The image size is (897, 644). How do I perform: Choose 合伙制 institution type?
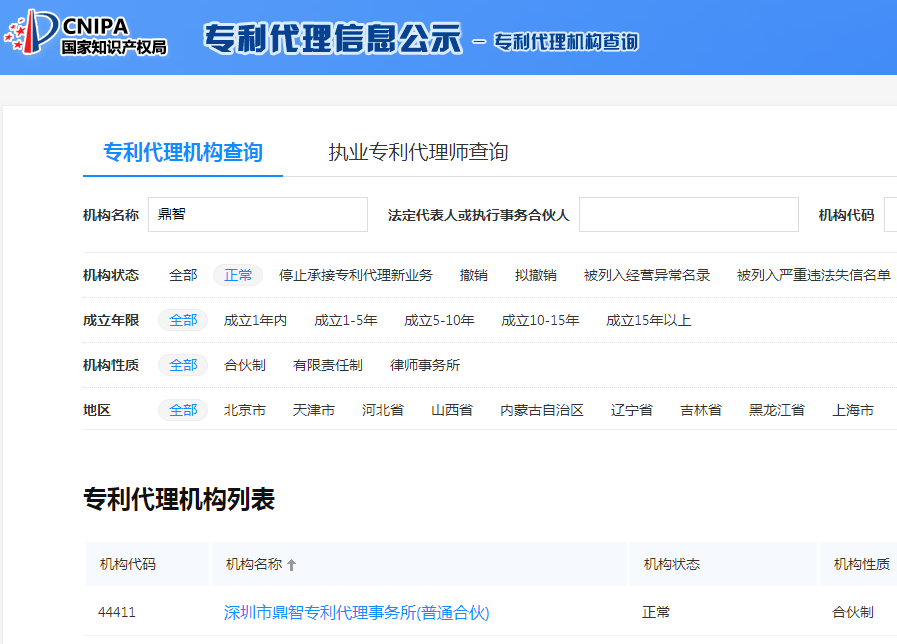coord(245,365)
